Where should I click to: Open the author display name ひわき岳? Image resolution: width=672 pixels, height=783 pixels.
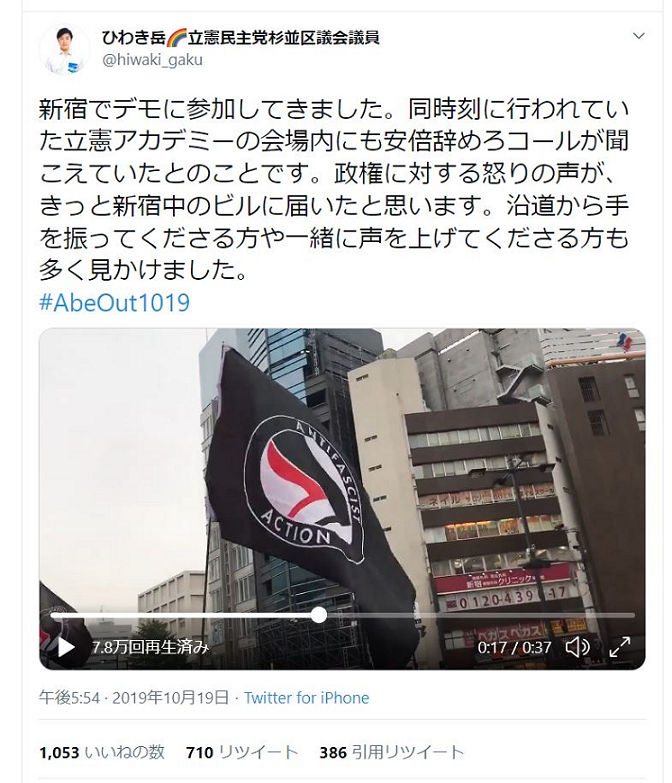[x=133, y=37]
